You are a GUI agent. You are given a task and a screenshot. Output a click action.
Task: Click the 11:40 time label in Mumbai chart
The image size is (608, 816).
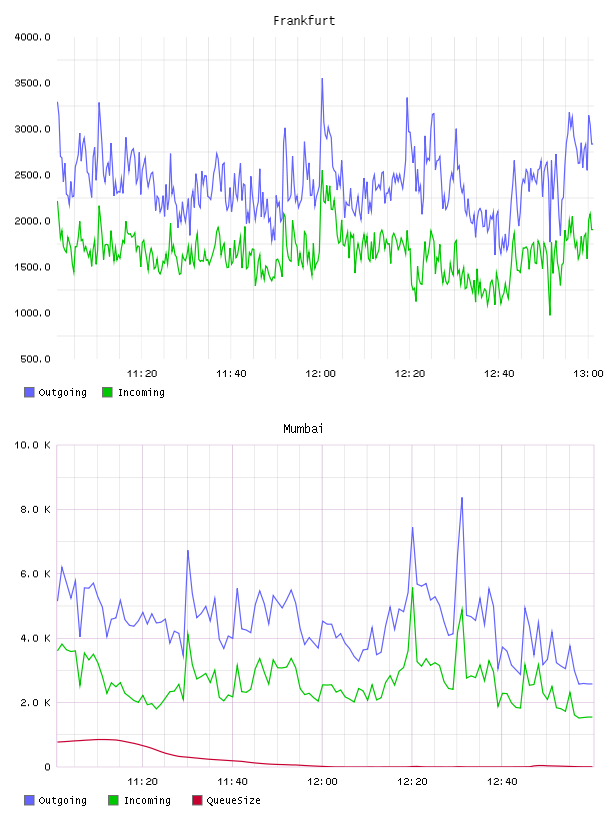(232, 782)
